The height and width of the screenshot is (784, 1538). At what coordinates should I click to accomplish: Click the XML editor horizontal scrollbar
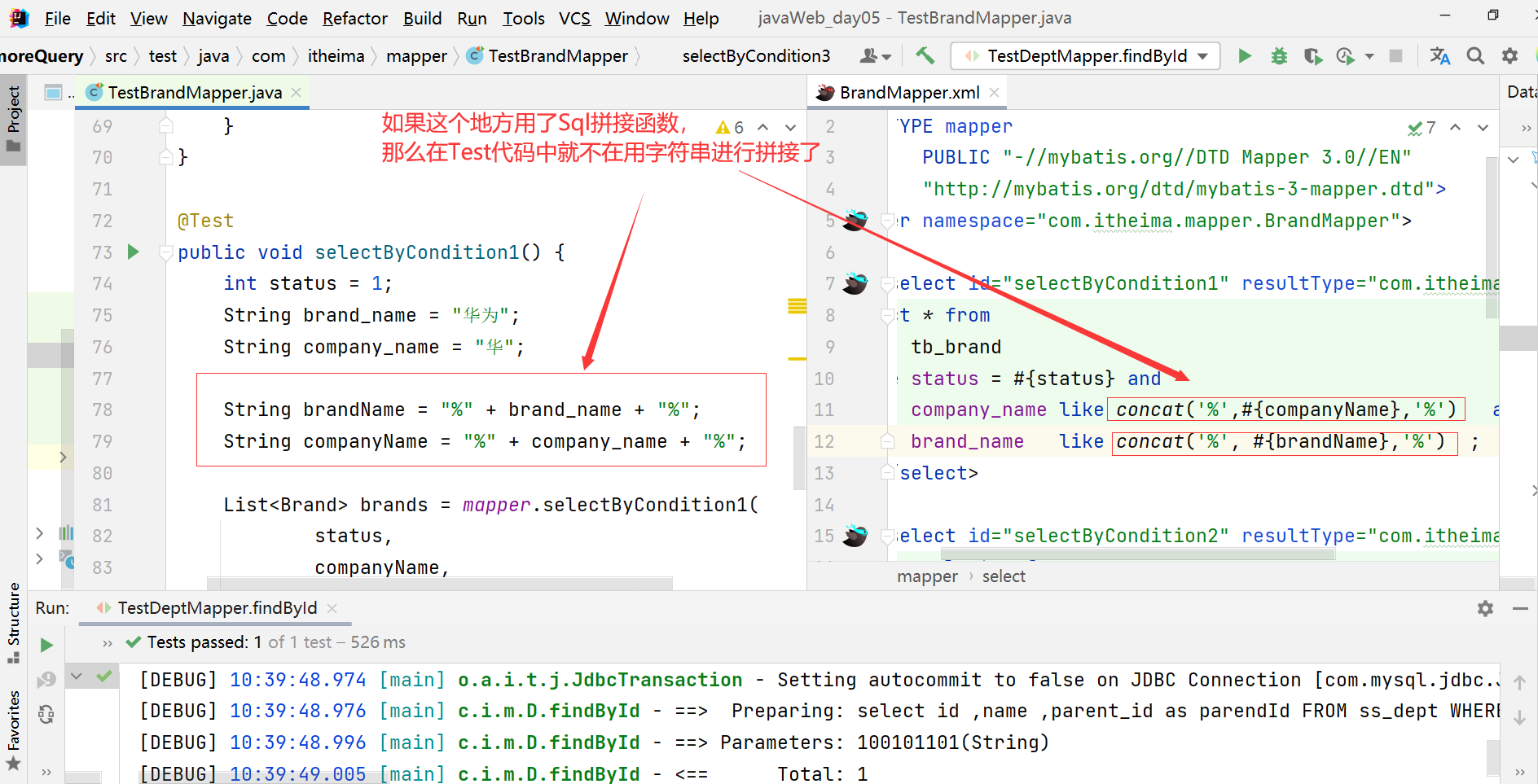point(1137,554)
